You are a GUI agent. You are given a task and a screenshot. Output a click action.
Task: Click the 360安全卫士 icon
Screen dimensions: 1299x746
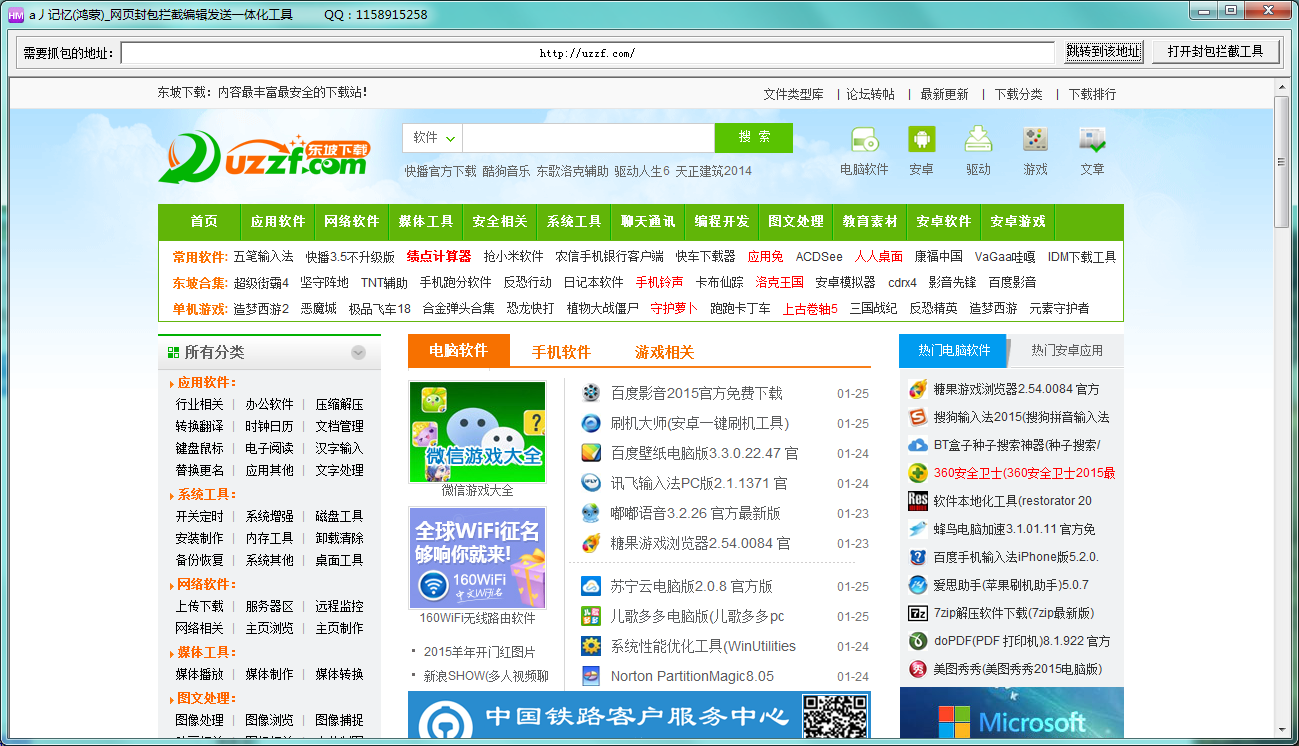click(918, 473)
